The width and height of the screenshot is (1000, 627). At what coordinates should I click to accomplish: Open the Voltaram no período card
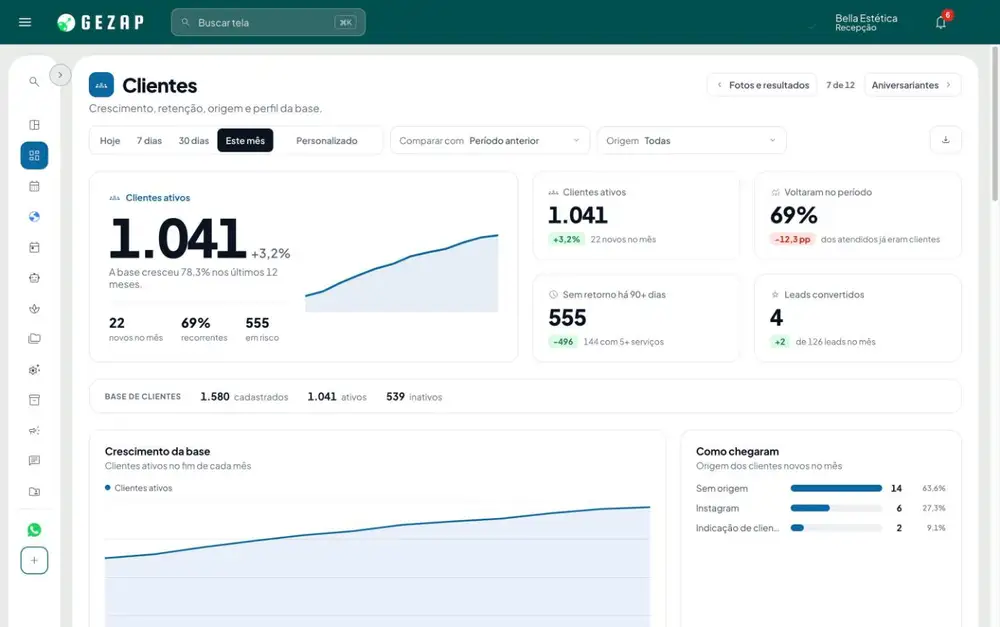point(858,216)
